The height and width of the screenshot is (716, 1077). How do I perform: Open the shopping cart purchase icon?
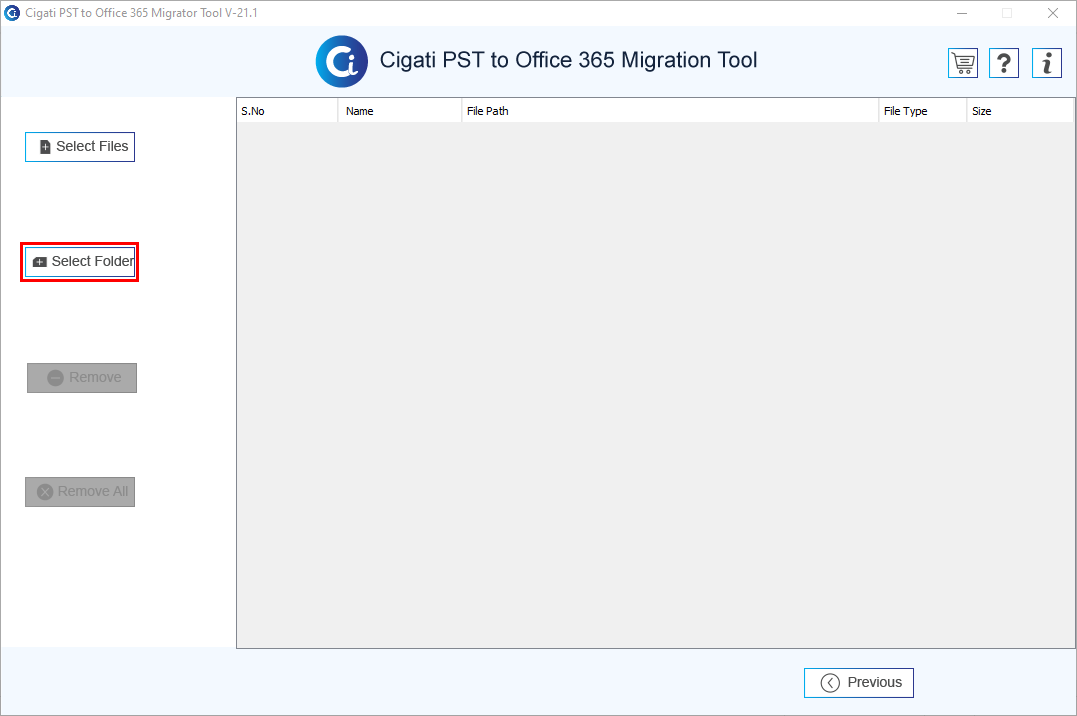coord(962,63)
